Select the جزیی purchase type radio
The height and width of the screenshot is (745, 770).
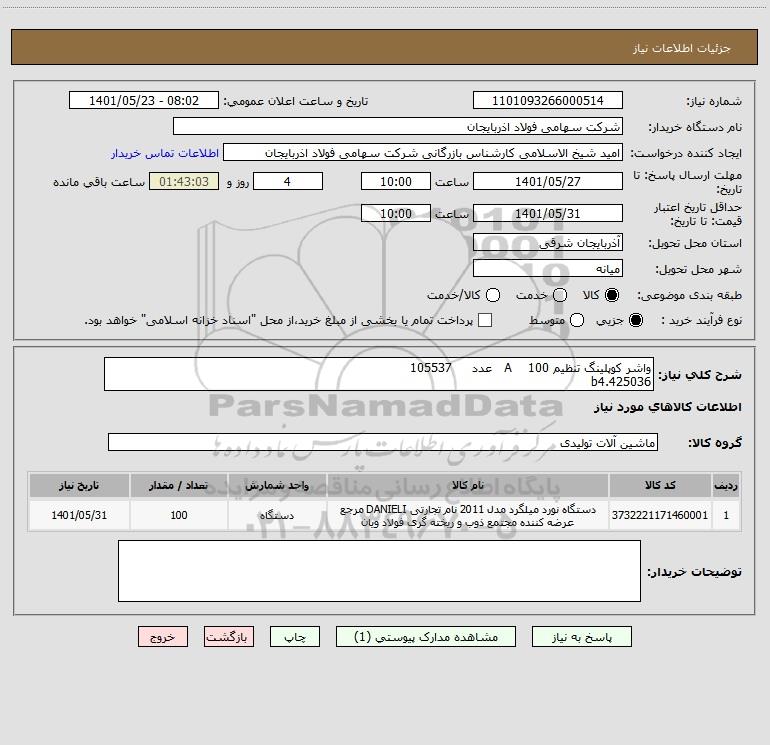point(636,320)
